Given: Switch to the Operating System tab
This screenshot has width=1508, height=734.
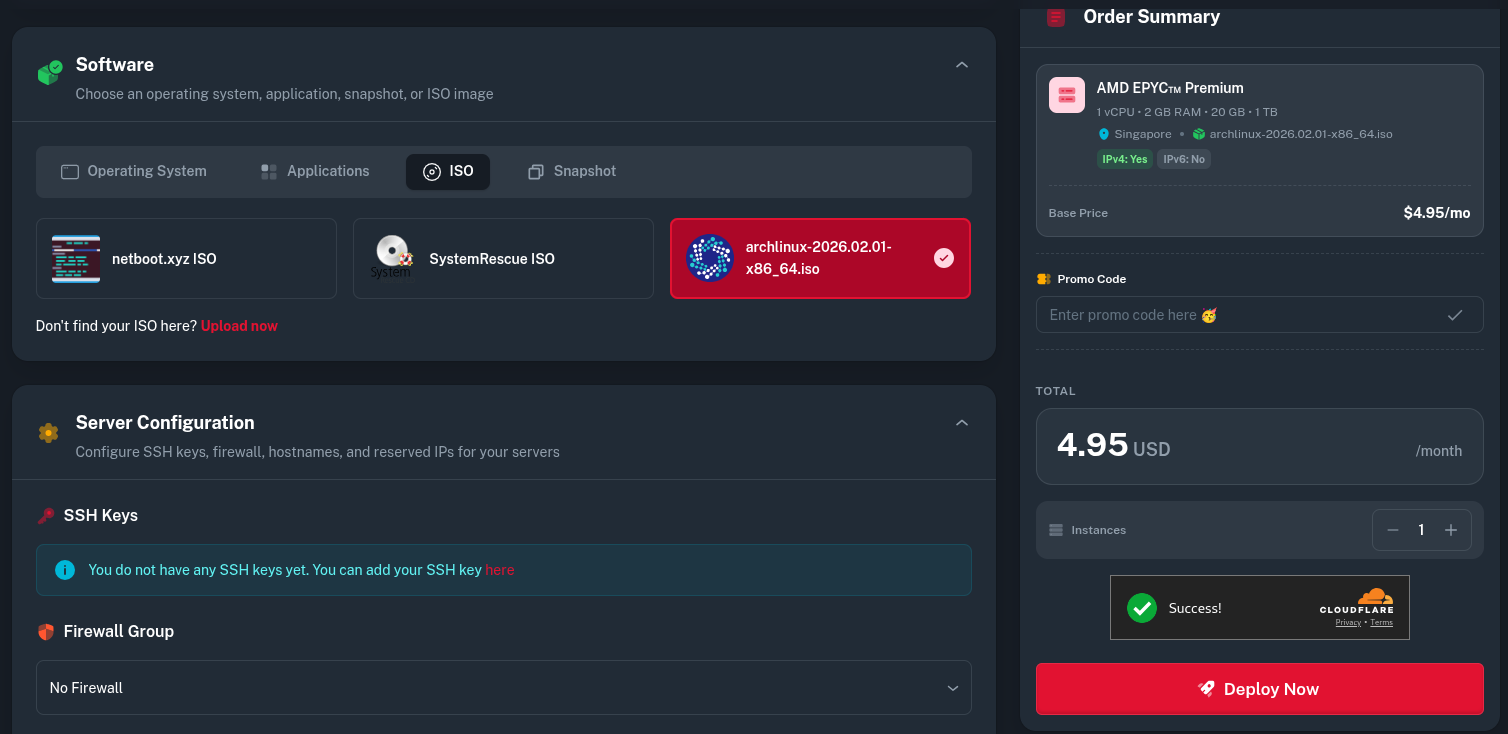Looking at the screenshot, I should 134,171.
